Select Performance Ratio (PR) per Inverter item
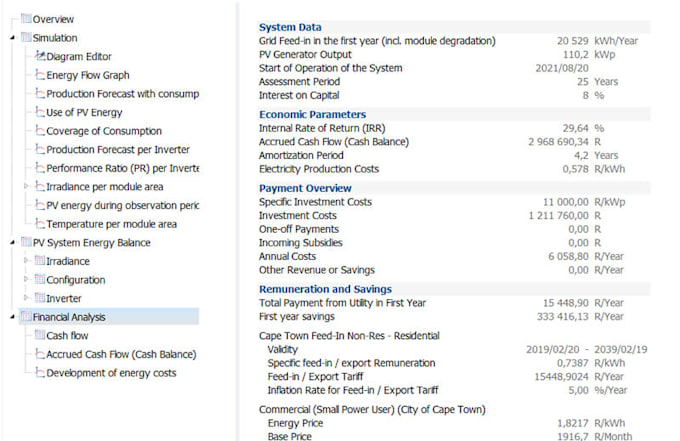The height and width of the screenshot is (441, 680). pos(122,168)
